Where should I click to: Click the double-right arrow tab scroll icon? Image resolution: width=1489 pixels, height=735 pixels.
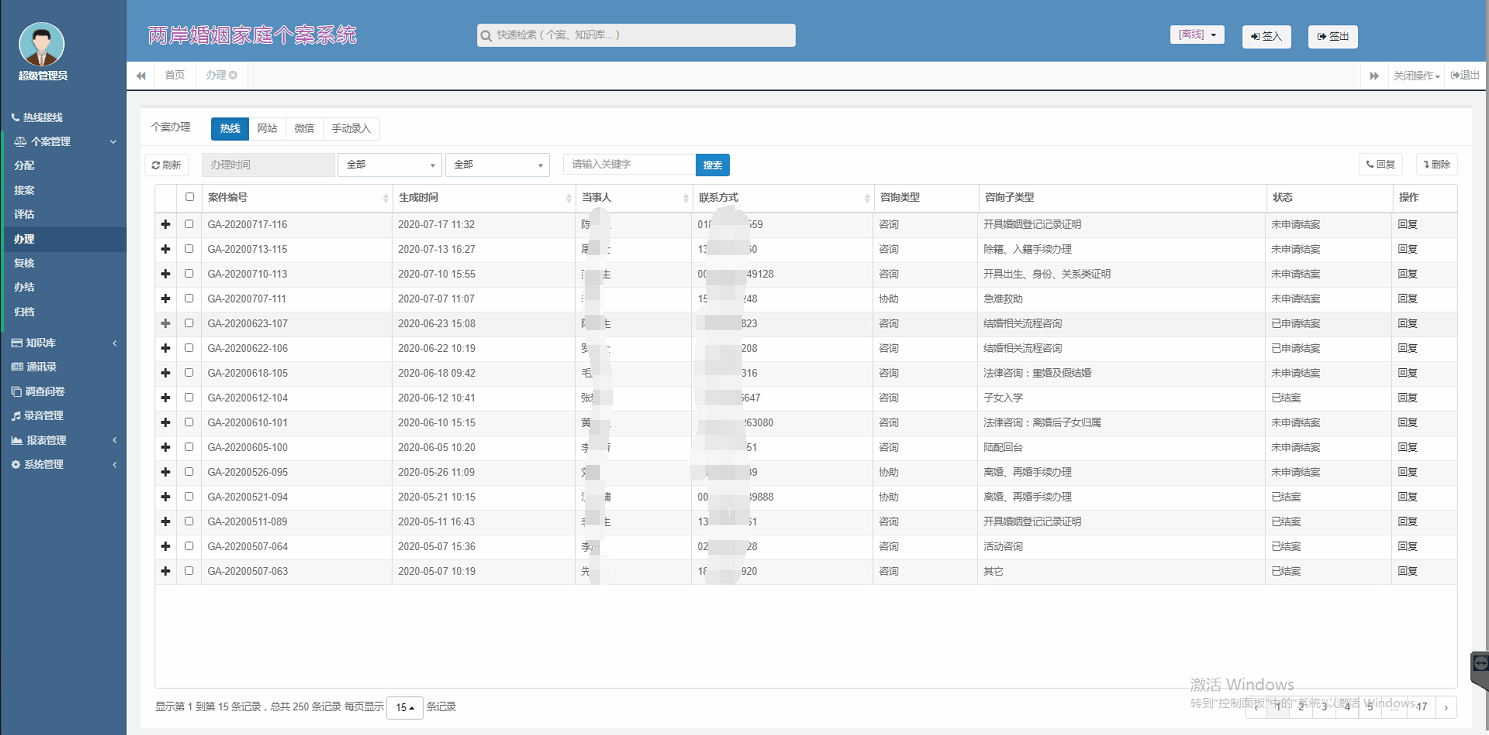tap(1374, 76)
